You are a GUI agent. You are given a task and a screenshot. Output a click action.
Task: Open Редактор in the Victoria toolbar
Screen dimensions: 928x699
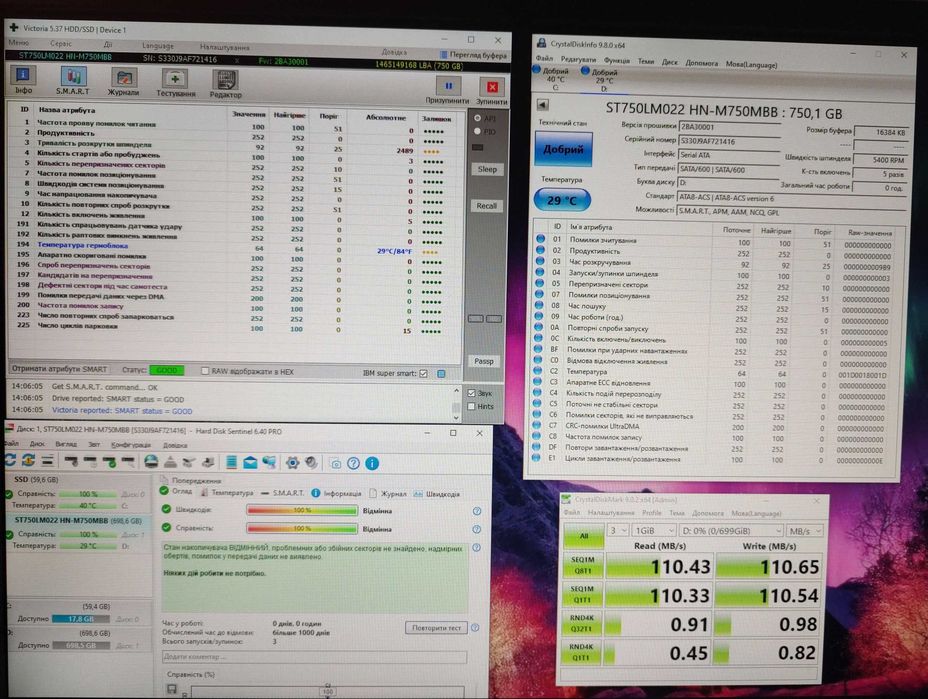coord(225,84)
